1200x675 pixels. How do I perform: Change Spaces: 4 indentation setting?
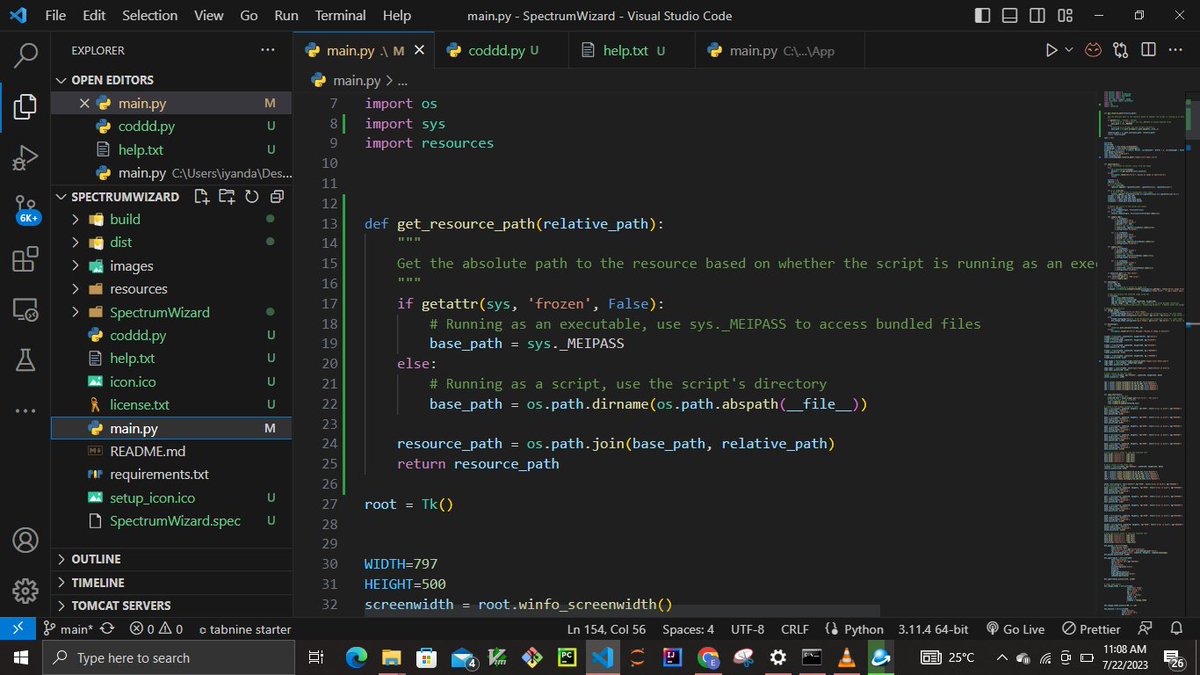(688, 629)
